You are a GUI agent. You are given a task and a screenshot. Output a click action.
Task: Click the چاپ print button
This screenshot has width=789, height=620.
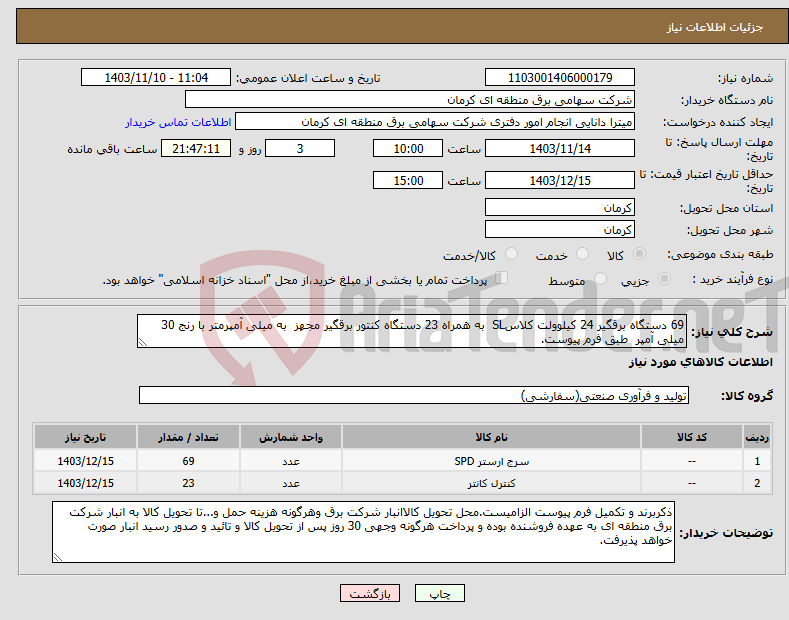439,593
